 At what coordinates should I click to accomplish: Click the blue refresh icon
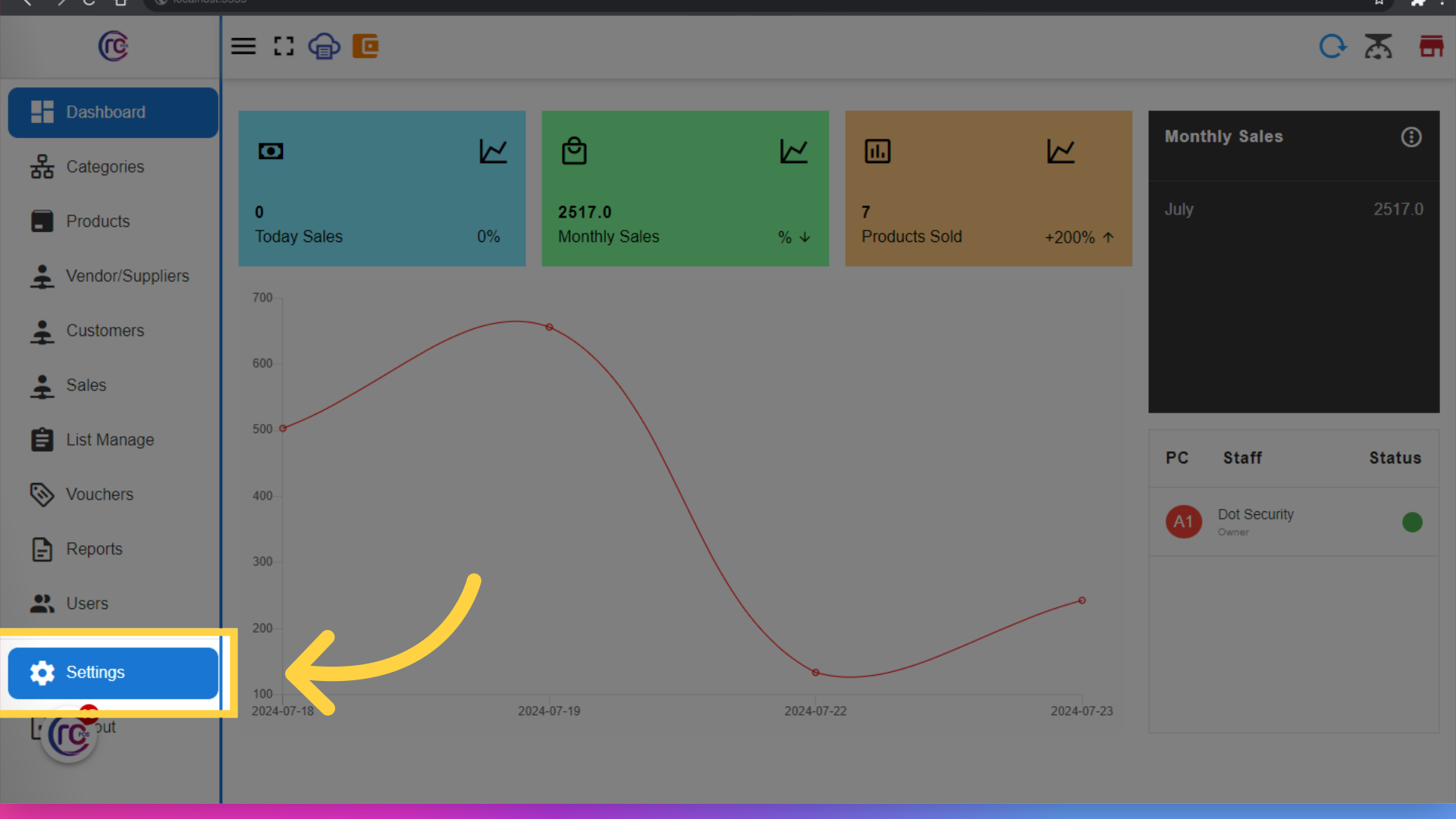[x=1332, y=46]
